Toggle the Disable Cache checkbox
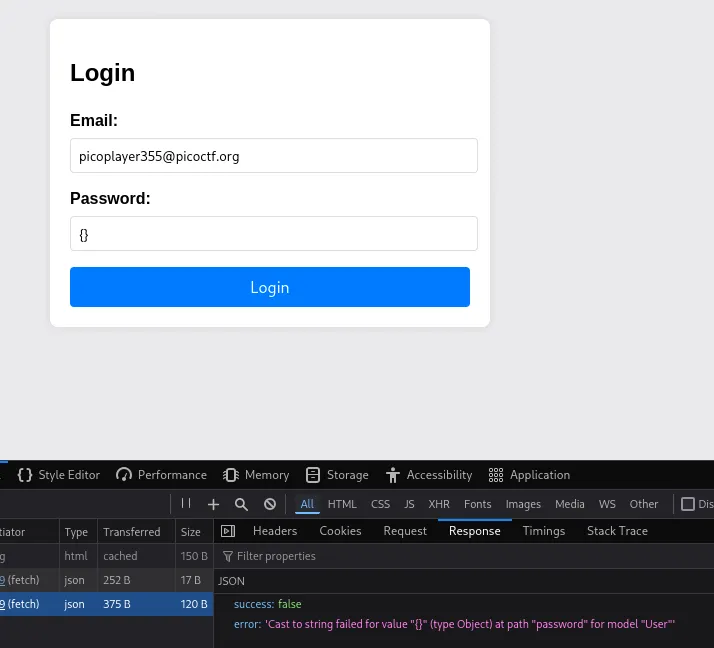The height and width of the screenshot is (648, 714). click(x=688, y=504)
